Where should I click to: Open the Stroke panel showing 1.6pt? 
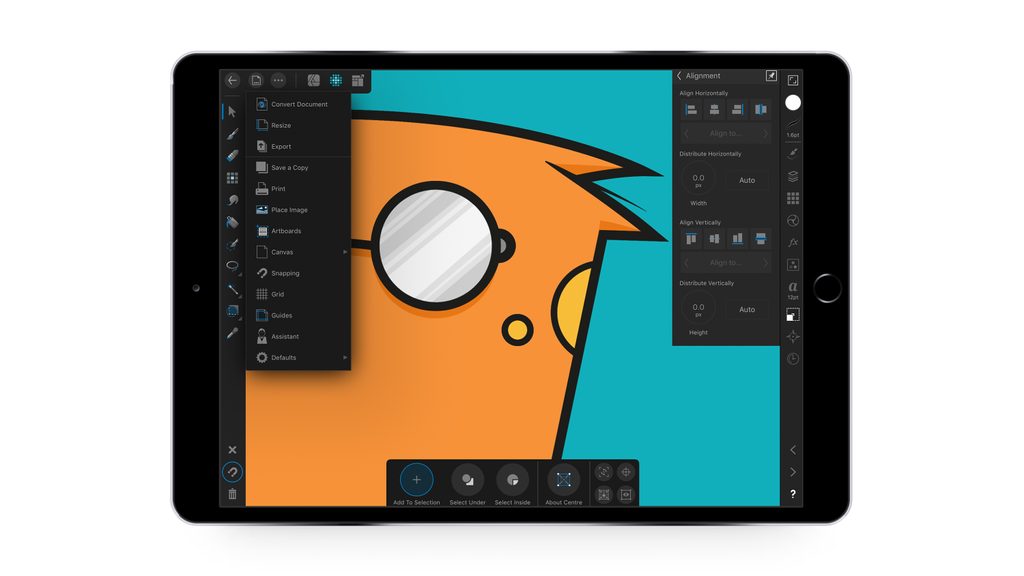[793, 128]
